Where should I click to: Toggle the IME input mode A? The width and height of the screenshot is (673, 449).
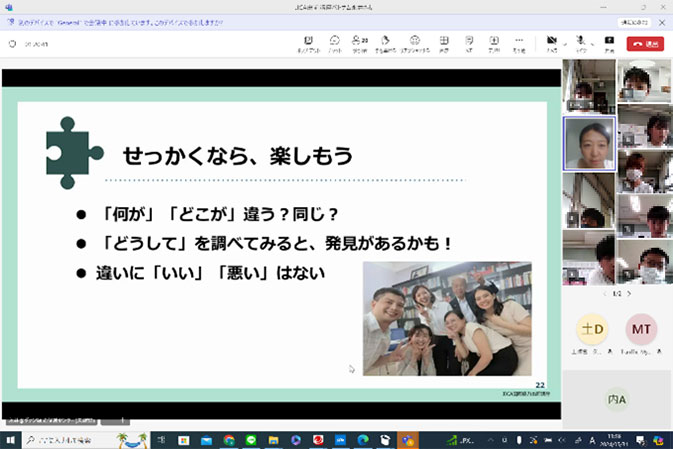point(592,440)
